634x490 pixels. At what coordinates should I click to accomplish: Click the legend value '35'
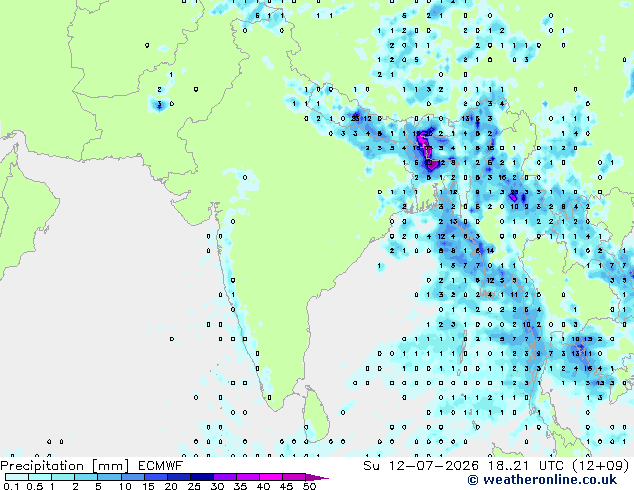(240, 486)
